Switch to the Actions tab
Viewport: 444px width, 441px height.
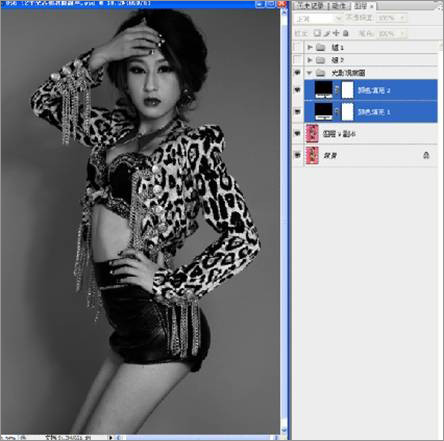tap(339, 6)
